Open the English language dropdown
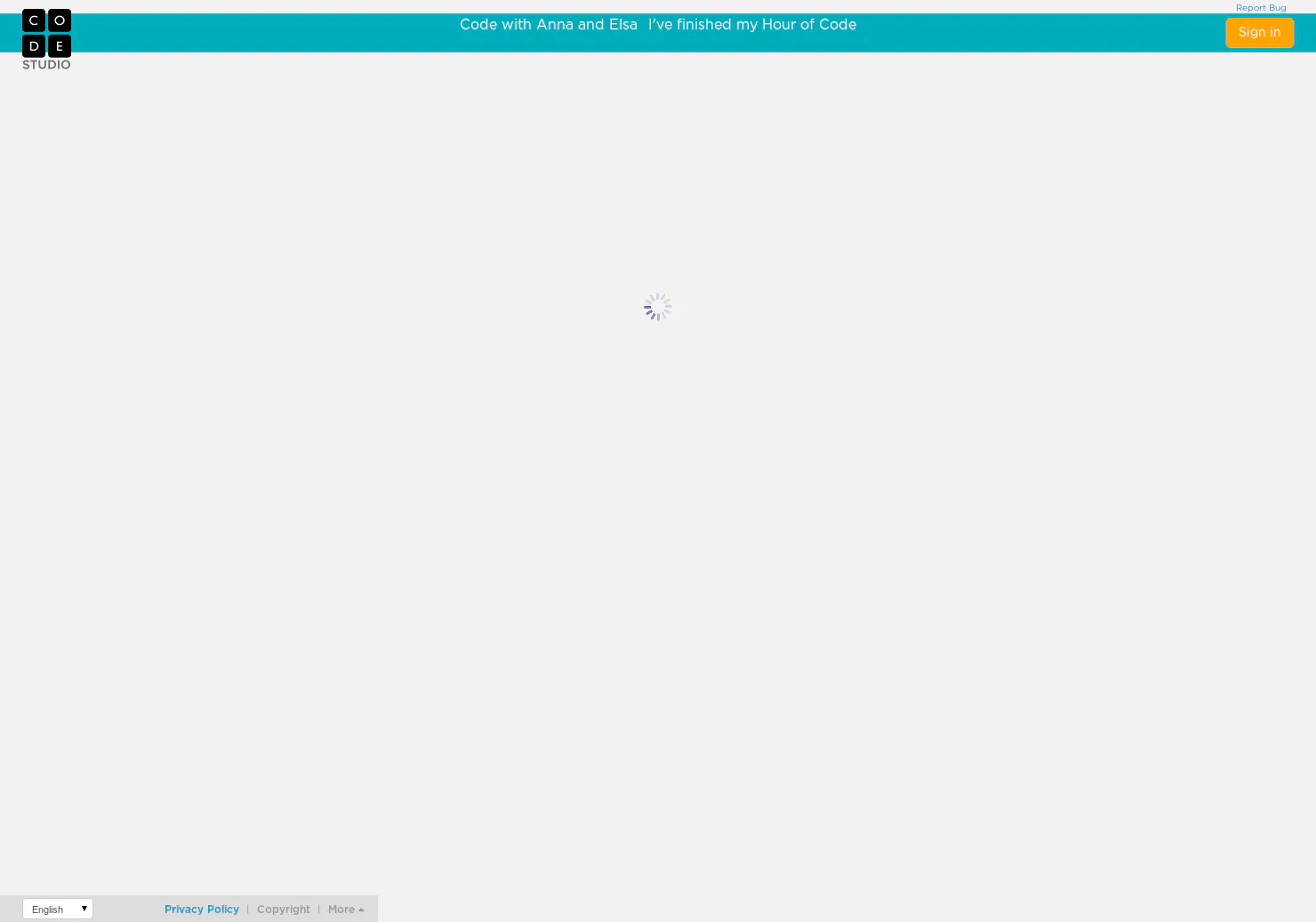1316x922 pixels. tap(58, 909)
